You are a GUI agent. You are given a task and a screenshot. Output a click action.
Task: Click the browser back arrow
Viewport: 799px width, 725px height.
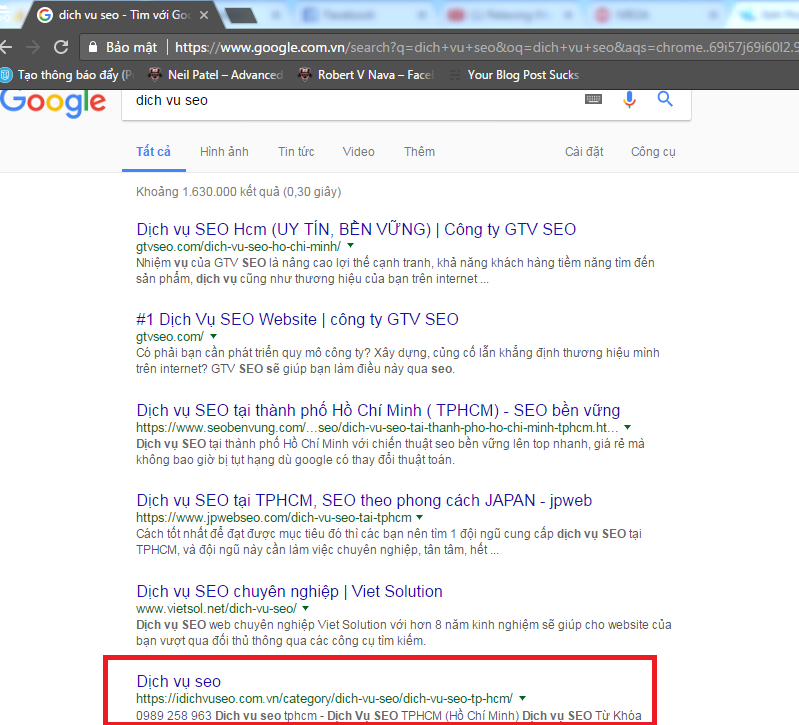[5, 47]
